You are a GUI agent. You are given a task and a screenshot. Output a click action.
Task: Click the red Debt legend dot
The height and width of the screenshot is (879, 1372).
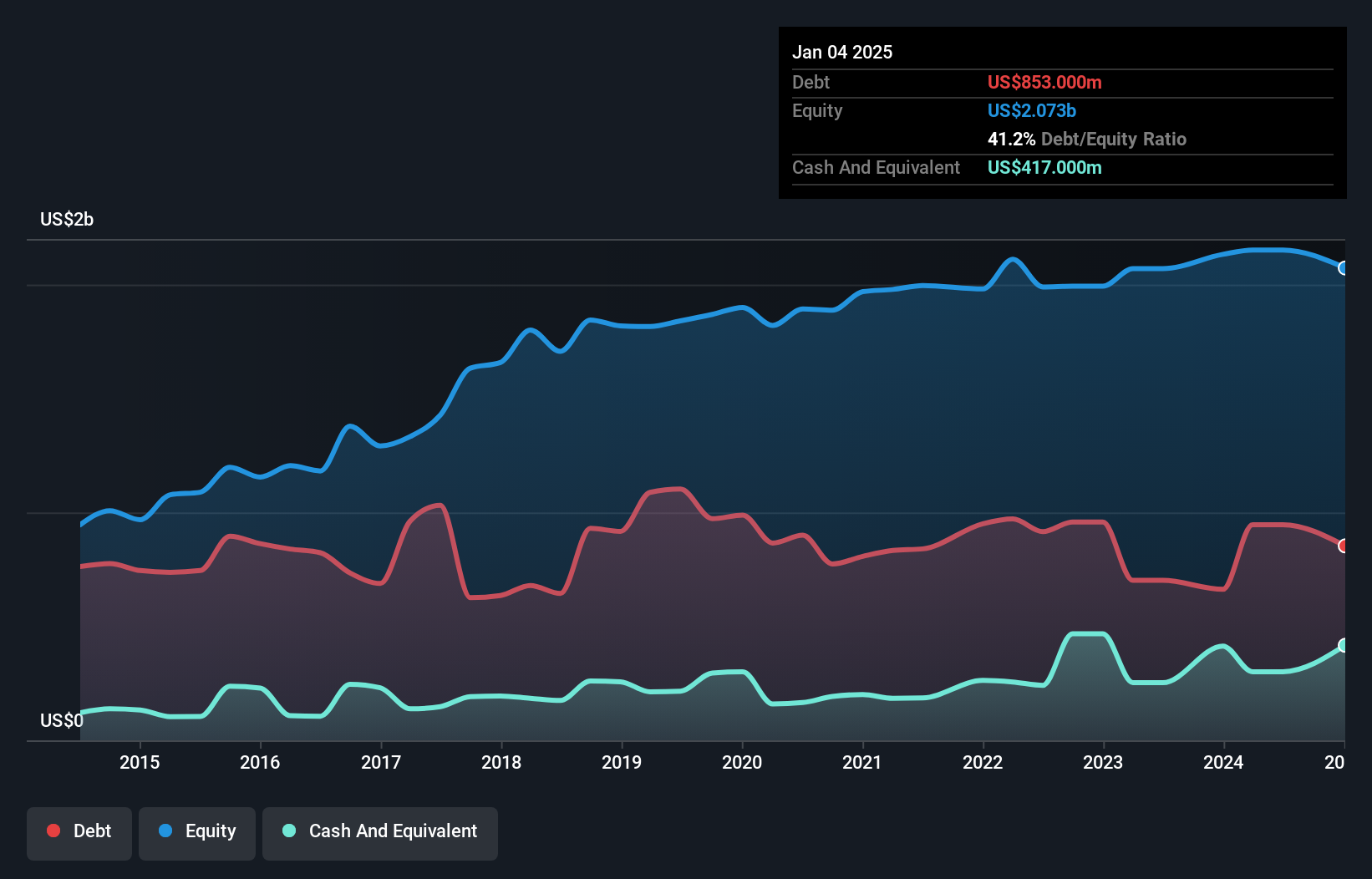[x=52, y=831]
